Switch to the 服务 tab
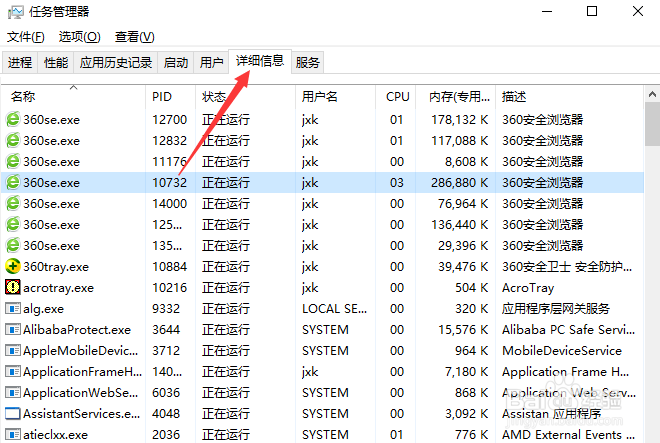The height and width of the screenshot is (443, 660). [307, 63]
